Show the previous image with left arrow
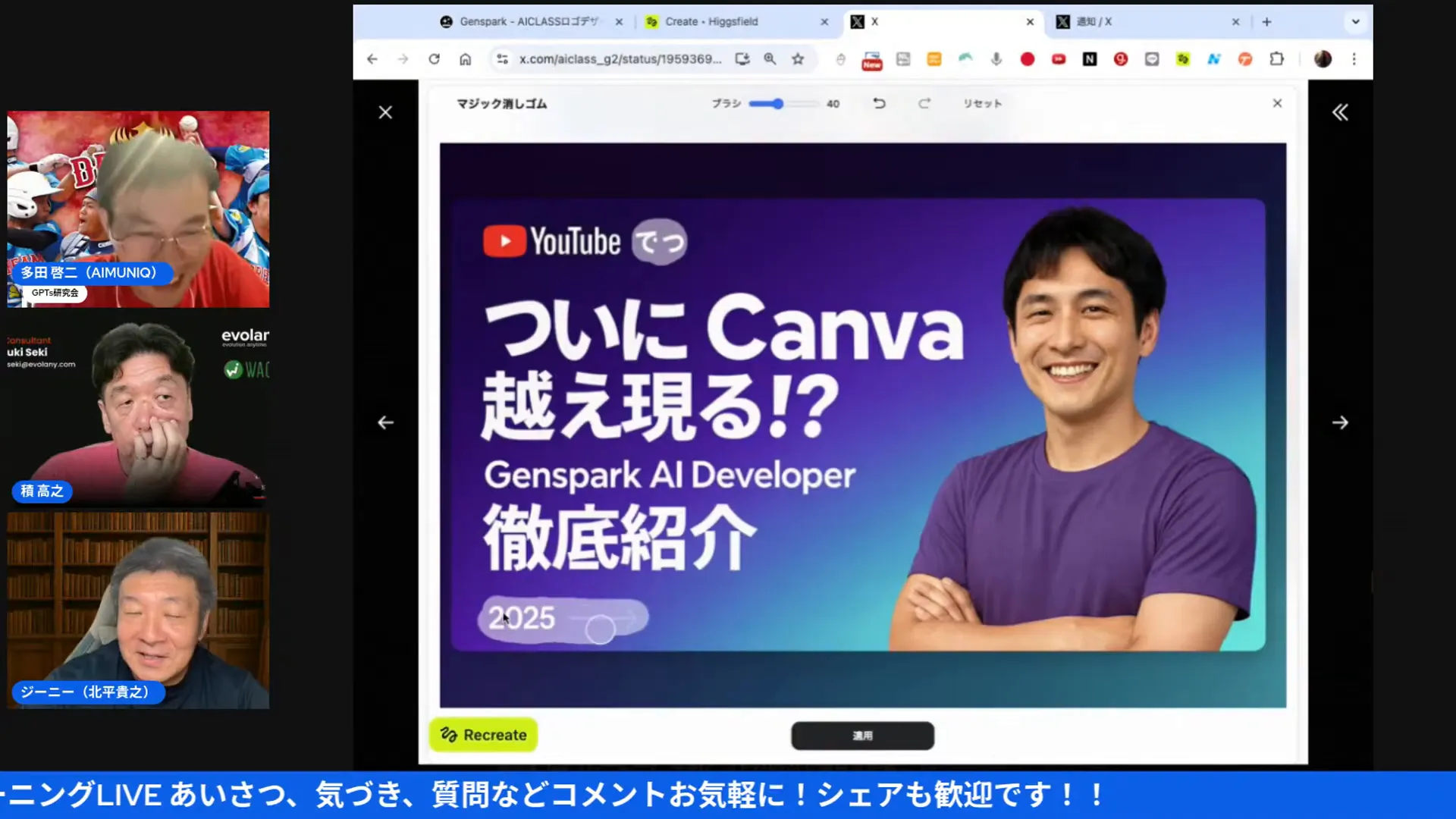 (385, 422)
